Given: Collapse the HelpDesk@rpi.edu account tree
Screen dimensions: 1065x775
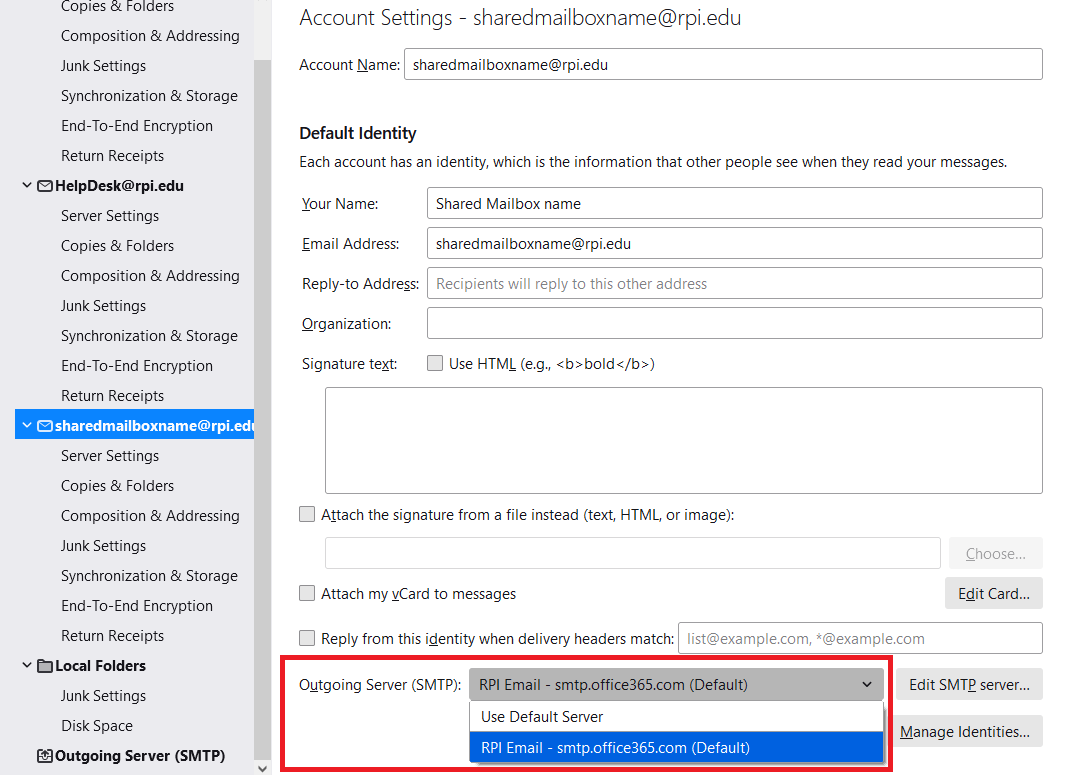Looking at the screenshot, I should coord(26,185).
